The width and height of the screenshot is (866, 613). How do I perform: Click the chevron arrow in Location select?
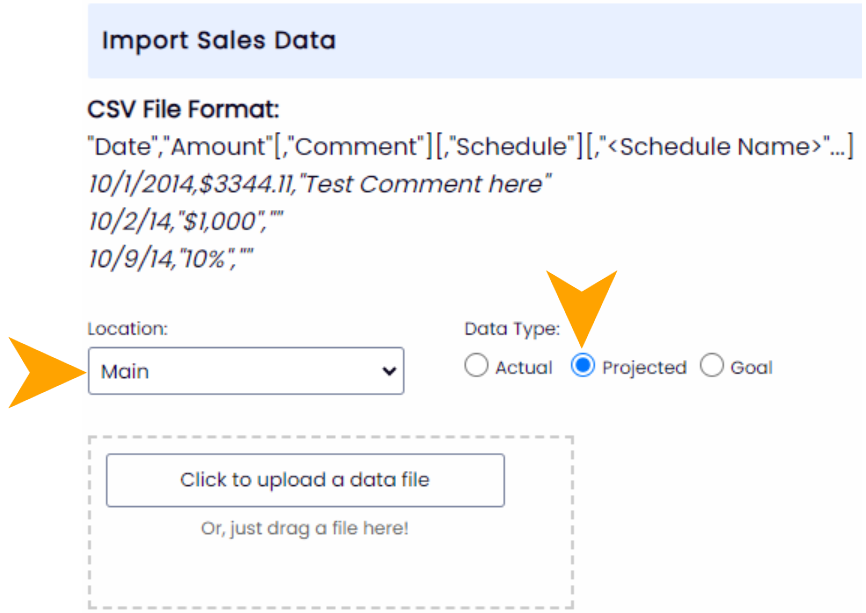pos(389,371)
